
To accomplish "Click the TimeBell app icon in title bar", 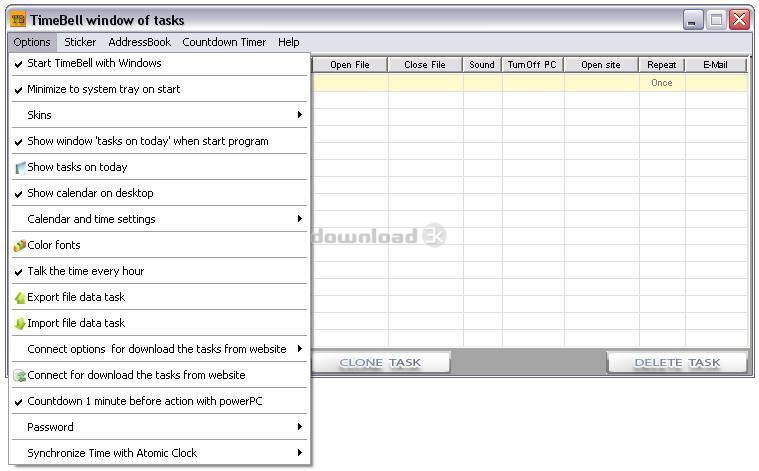I will tap(18, 20).
